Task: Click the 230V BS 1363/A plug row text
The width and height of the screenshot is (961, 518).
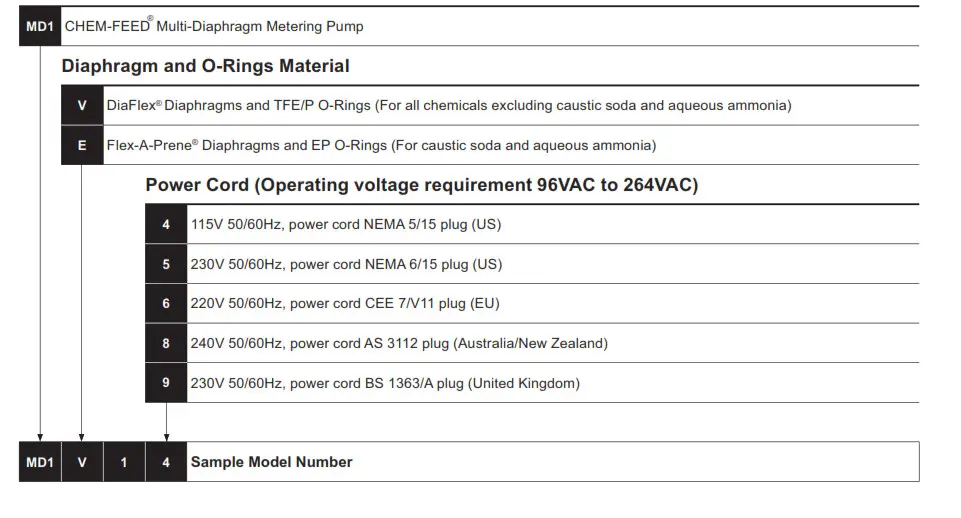Action: click(x=385, y=383)
